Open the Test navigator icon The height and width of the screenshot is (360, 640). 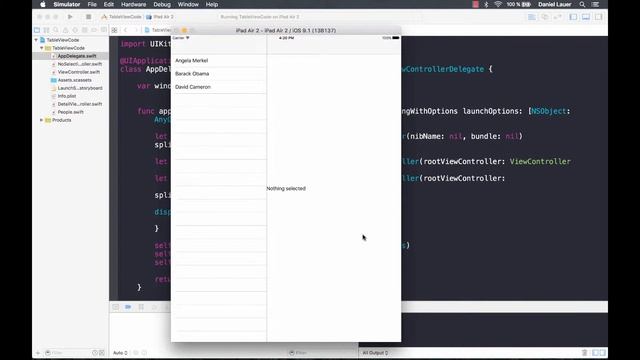[75, 30]
